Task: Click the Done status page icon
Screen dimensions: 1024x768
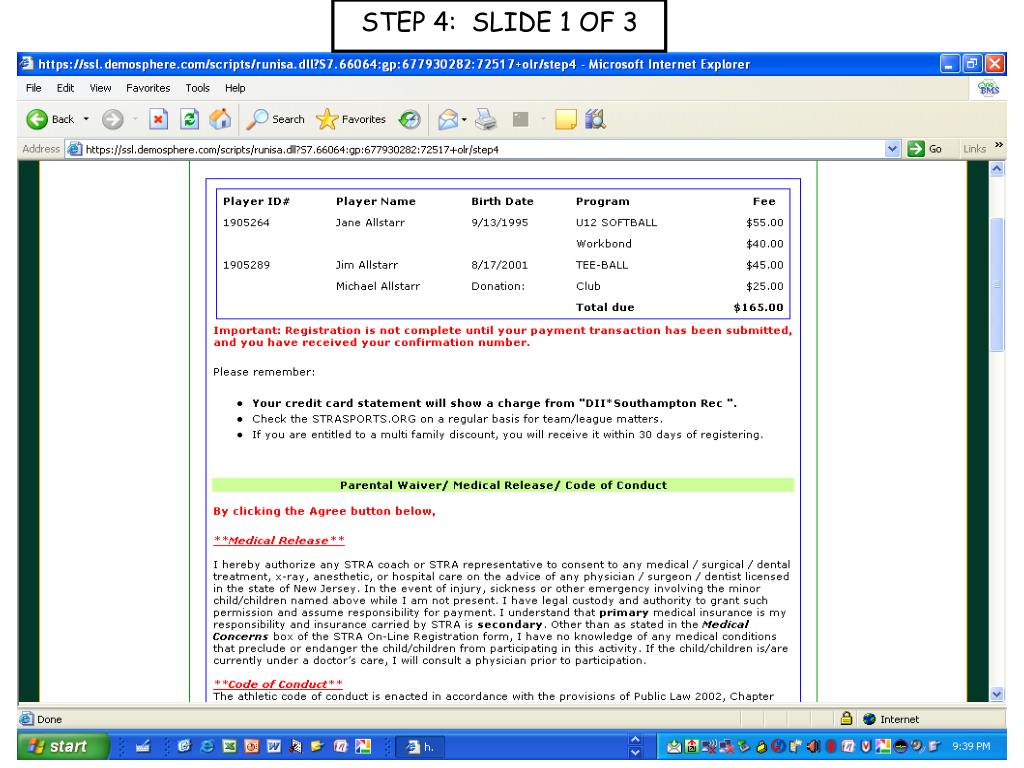Action: [26, 719]
